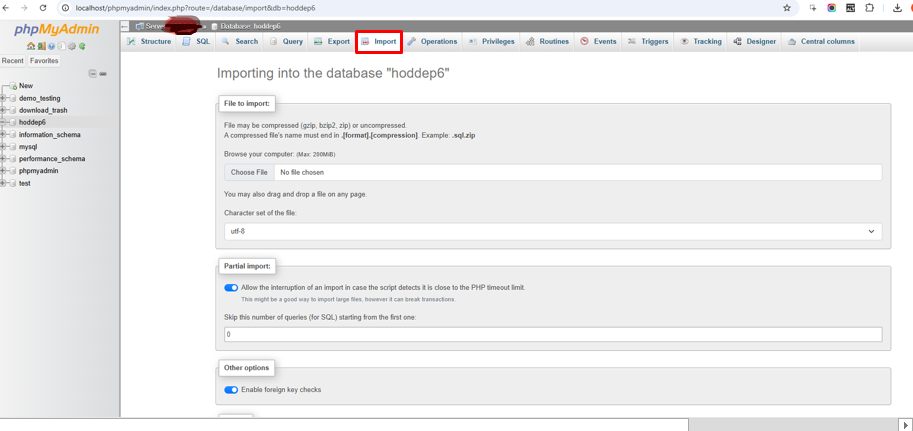Click the Recent tables button
This screenshot has height=431, width=913.
coord(13,61)
